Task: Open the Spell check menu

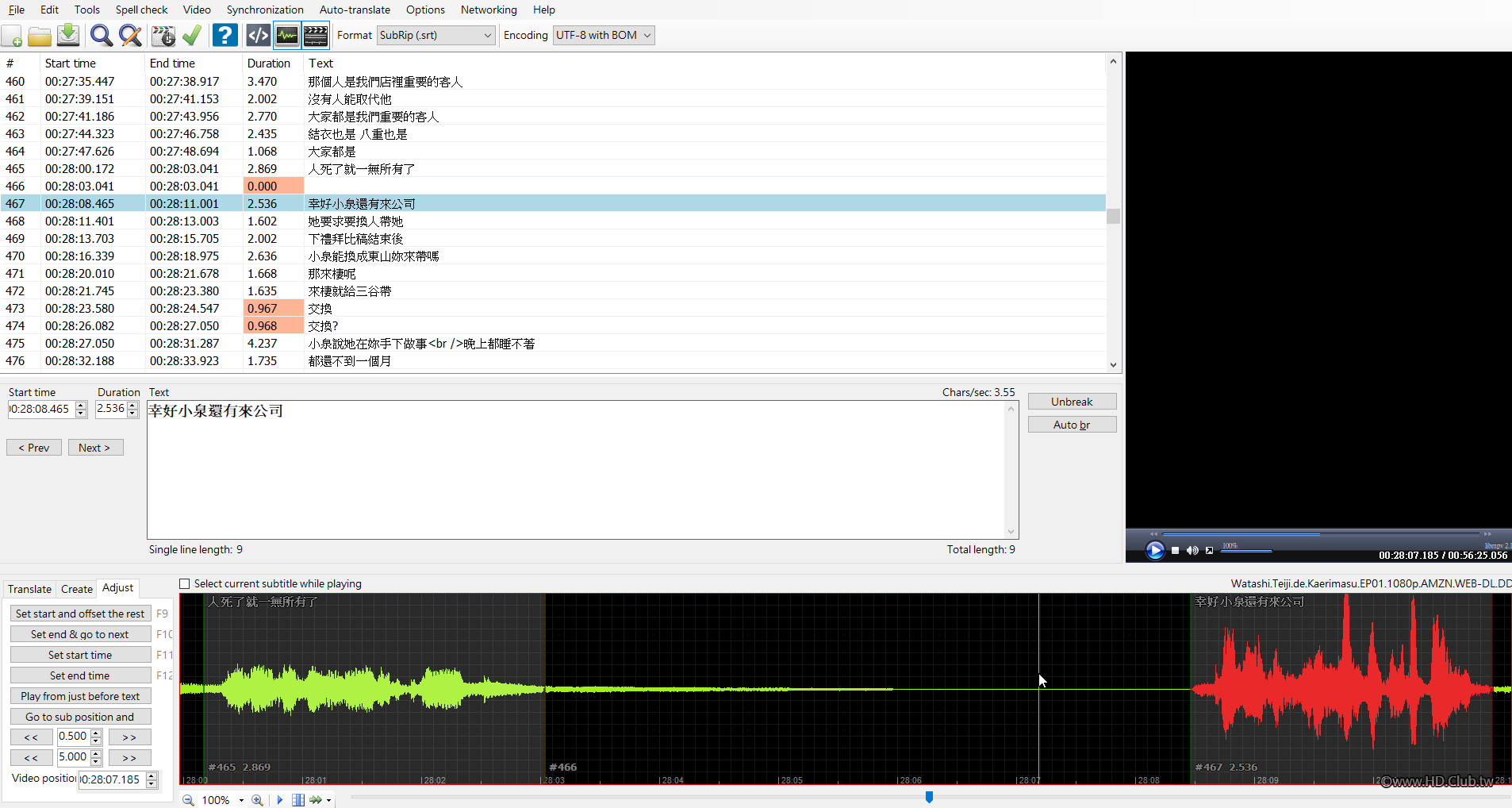Action: 142,10
